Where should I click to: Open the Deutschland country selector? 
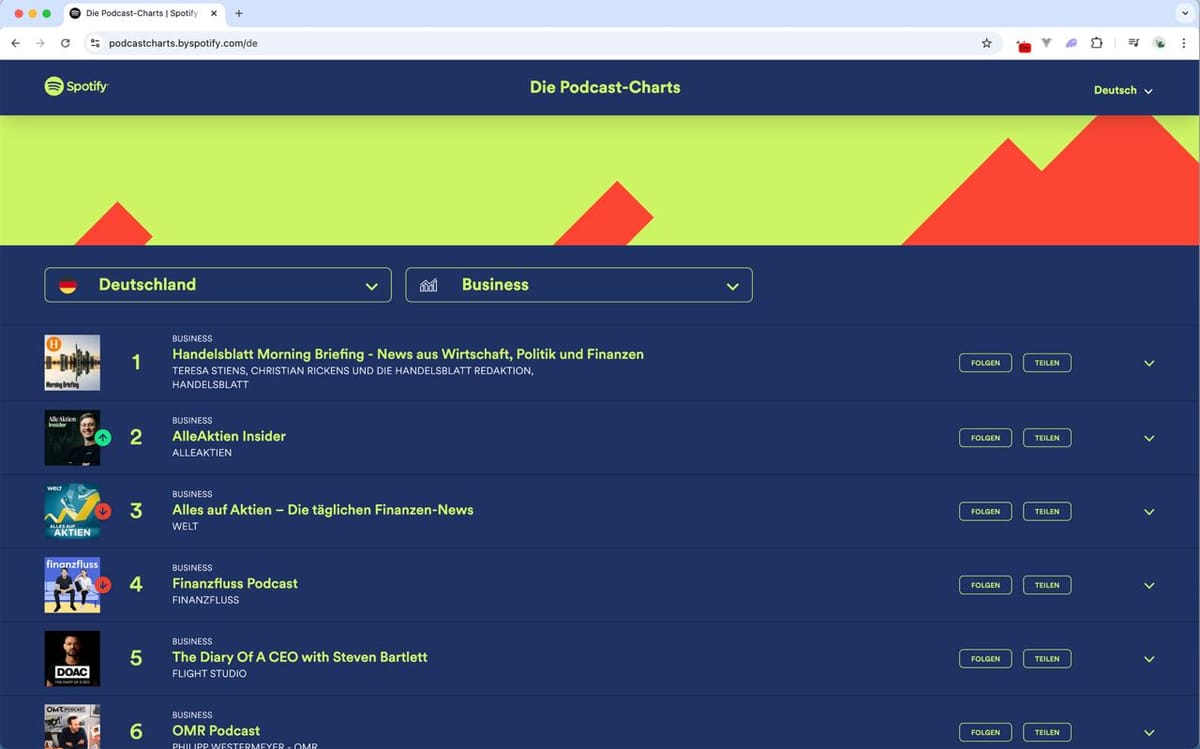coord(218,285)
